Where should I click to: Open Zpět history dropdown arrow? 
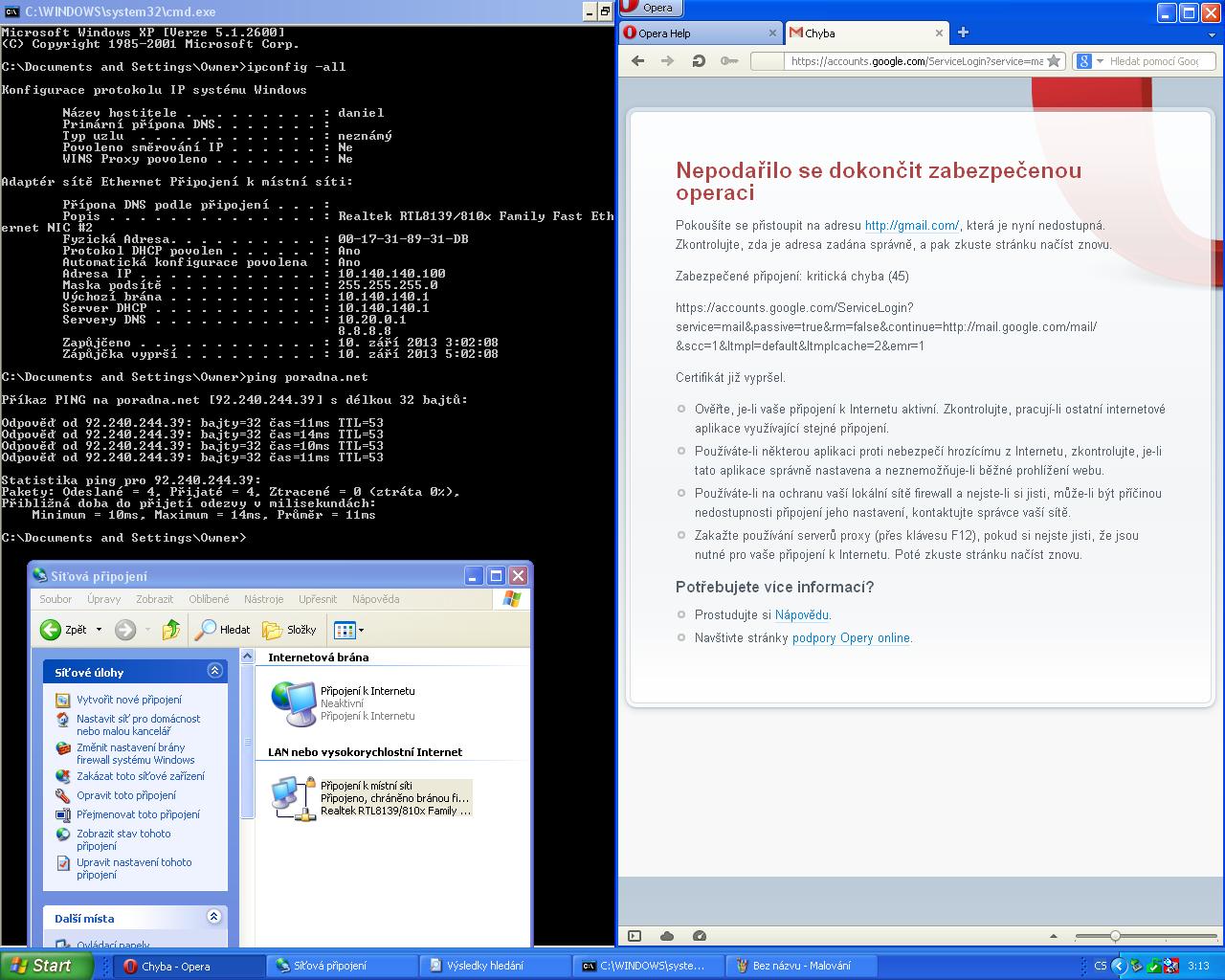pyautogui.click(x=99, y=629)
